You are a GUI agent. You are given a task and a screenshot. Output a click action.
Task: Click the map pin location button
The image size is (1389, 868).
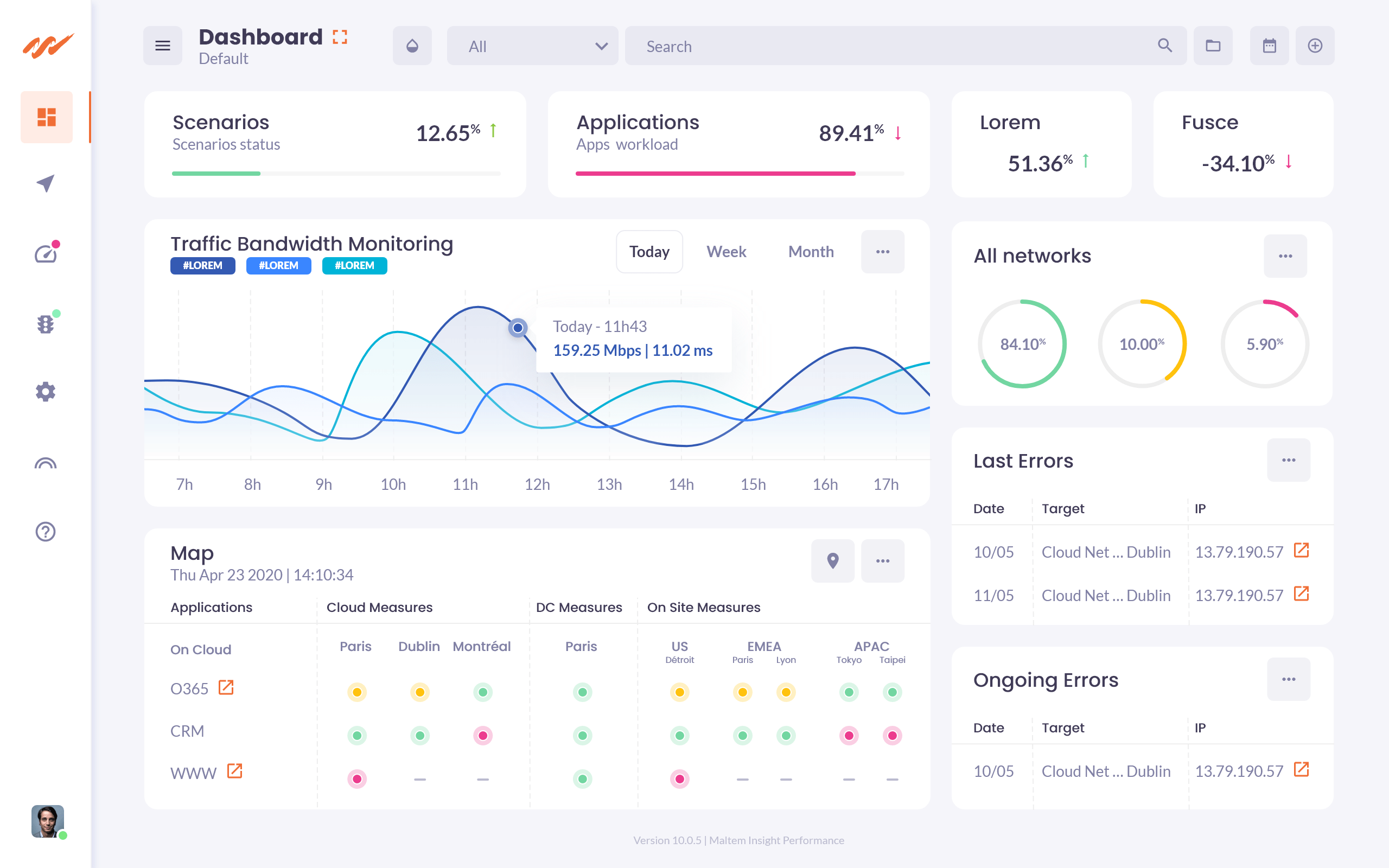click(x=832, y=560)
